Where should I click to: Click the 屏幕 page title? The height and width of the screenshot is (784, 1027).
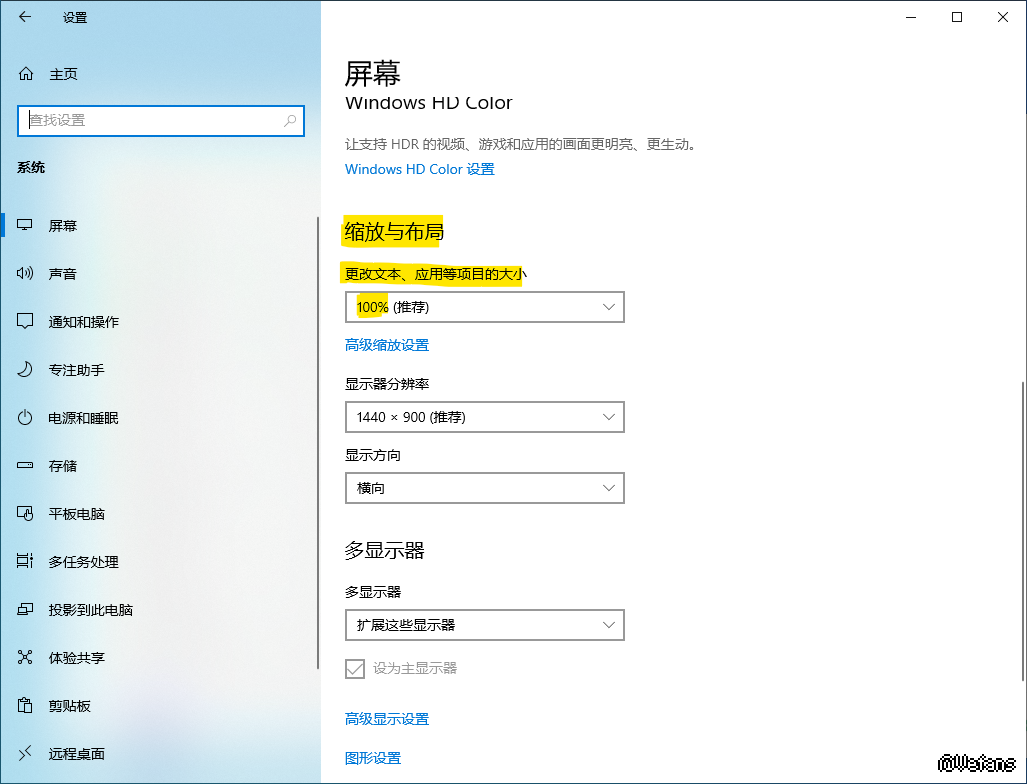coord(373,73)
